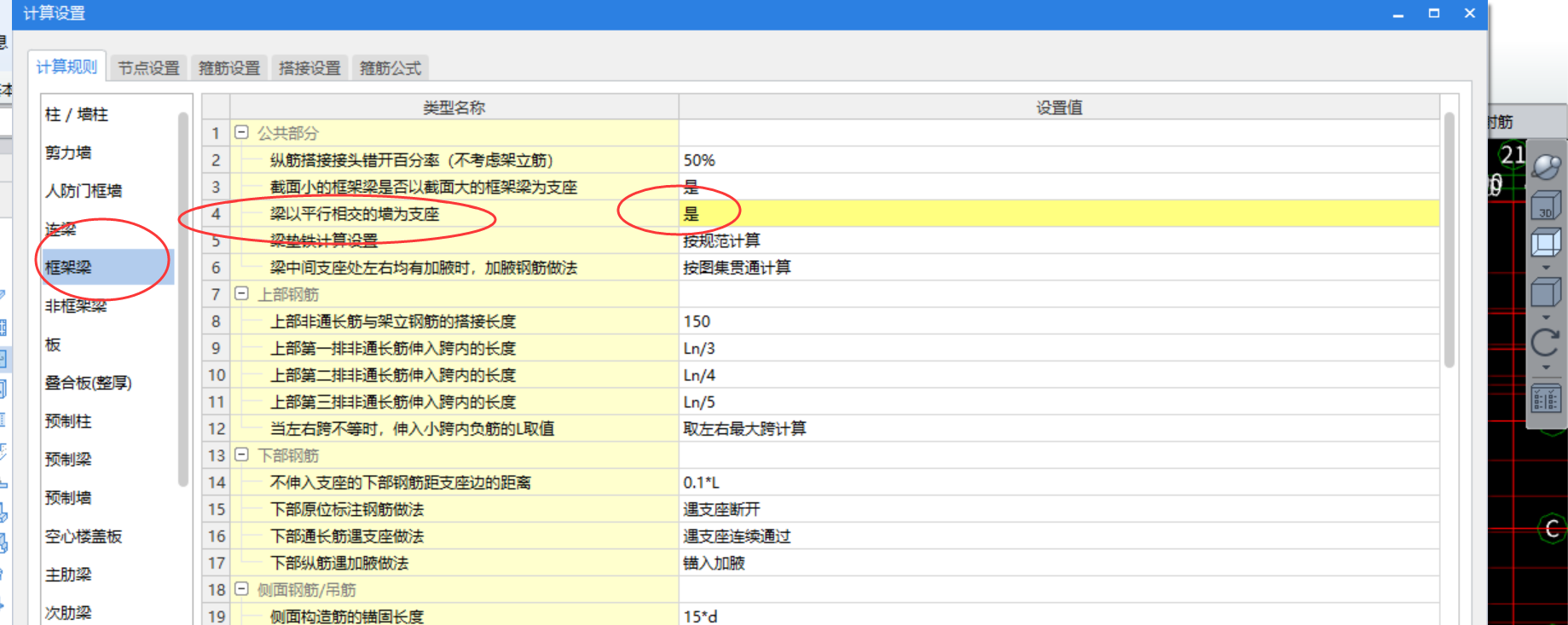Click the Ln/4 value in row 10
Screen dimensions: 1568x625
699,375
